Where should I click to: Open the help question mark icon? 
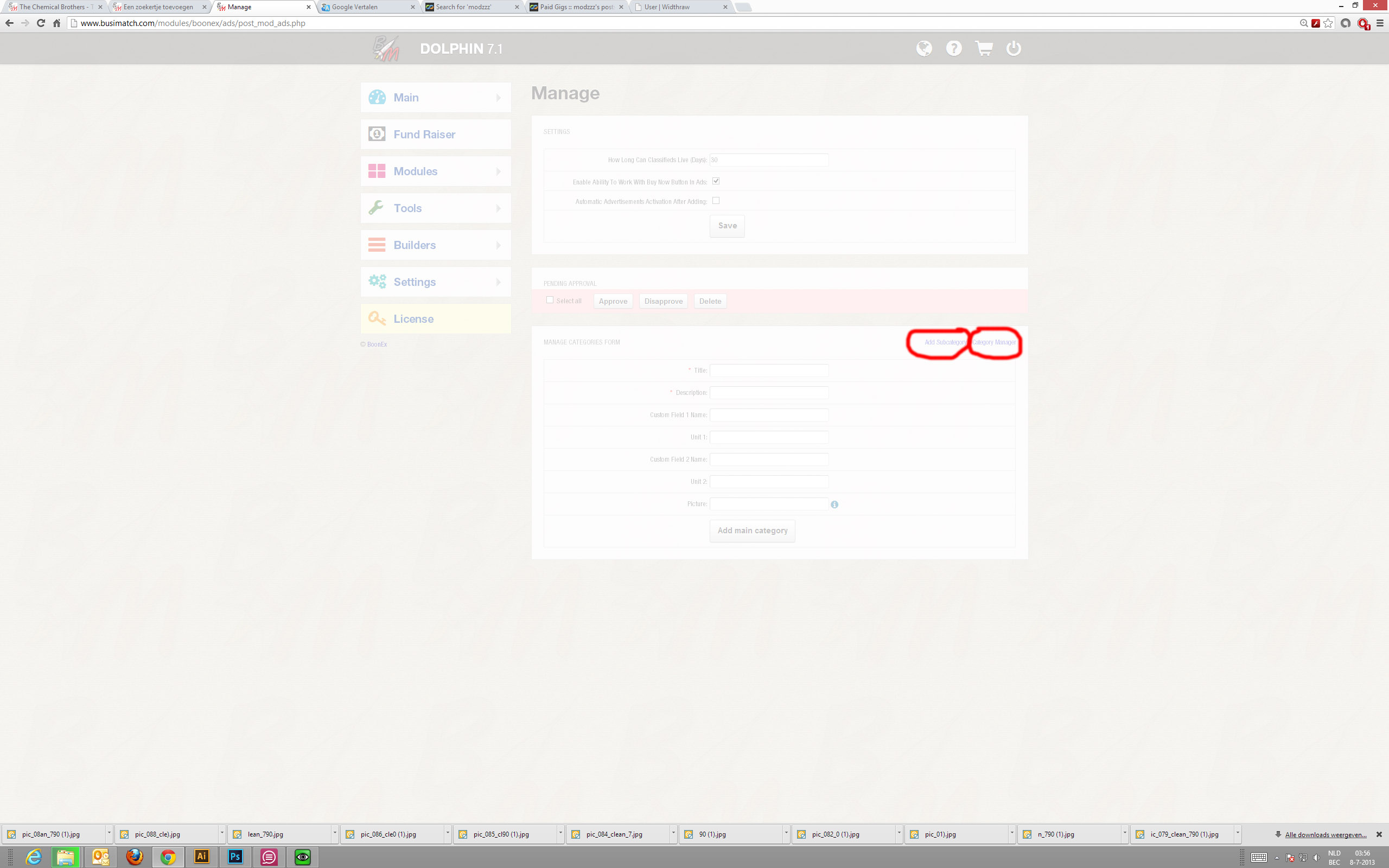[x=953, y=48]
